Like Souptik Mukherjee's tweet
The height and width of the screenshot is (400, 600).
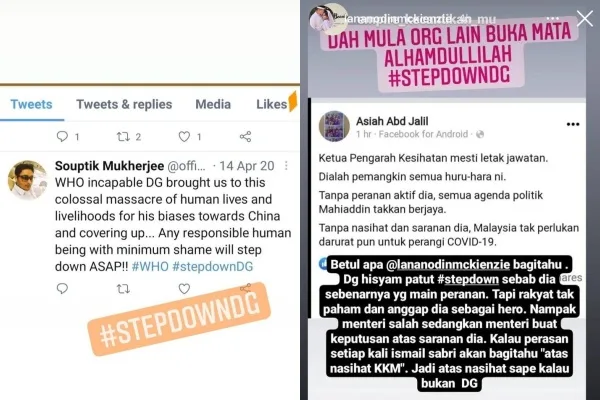click(x=184, y=288)
